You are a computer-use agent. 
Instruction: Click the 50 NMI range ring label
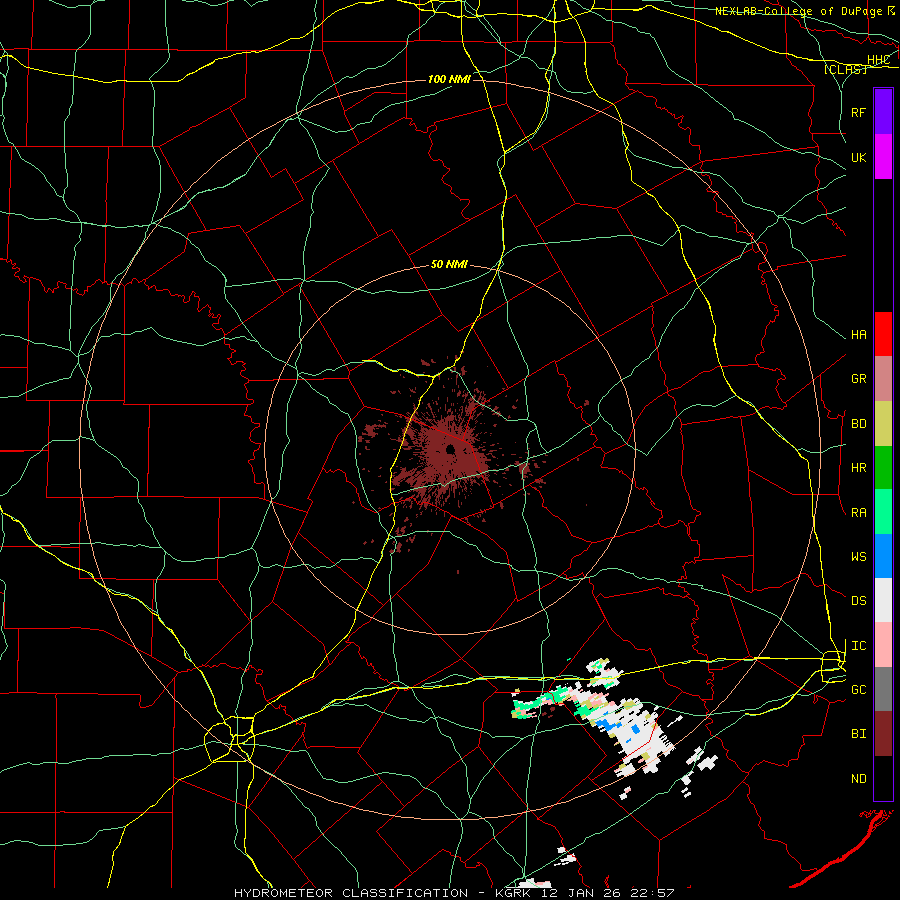coord(449,265)
